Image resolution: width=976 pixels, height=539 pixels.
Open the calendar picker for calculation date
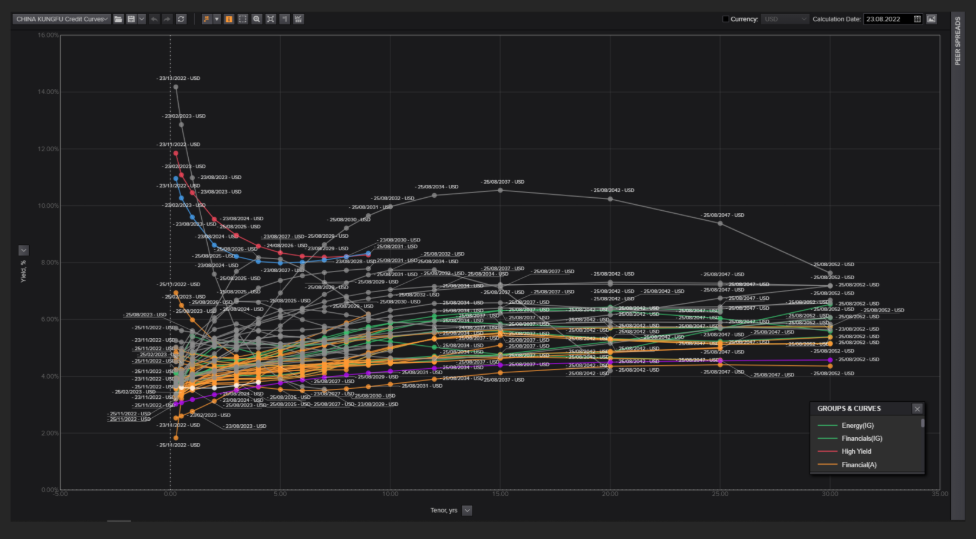pyautogui.click(x=918, y=19)
